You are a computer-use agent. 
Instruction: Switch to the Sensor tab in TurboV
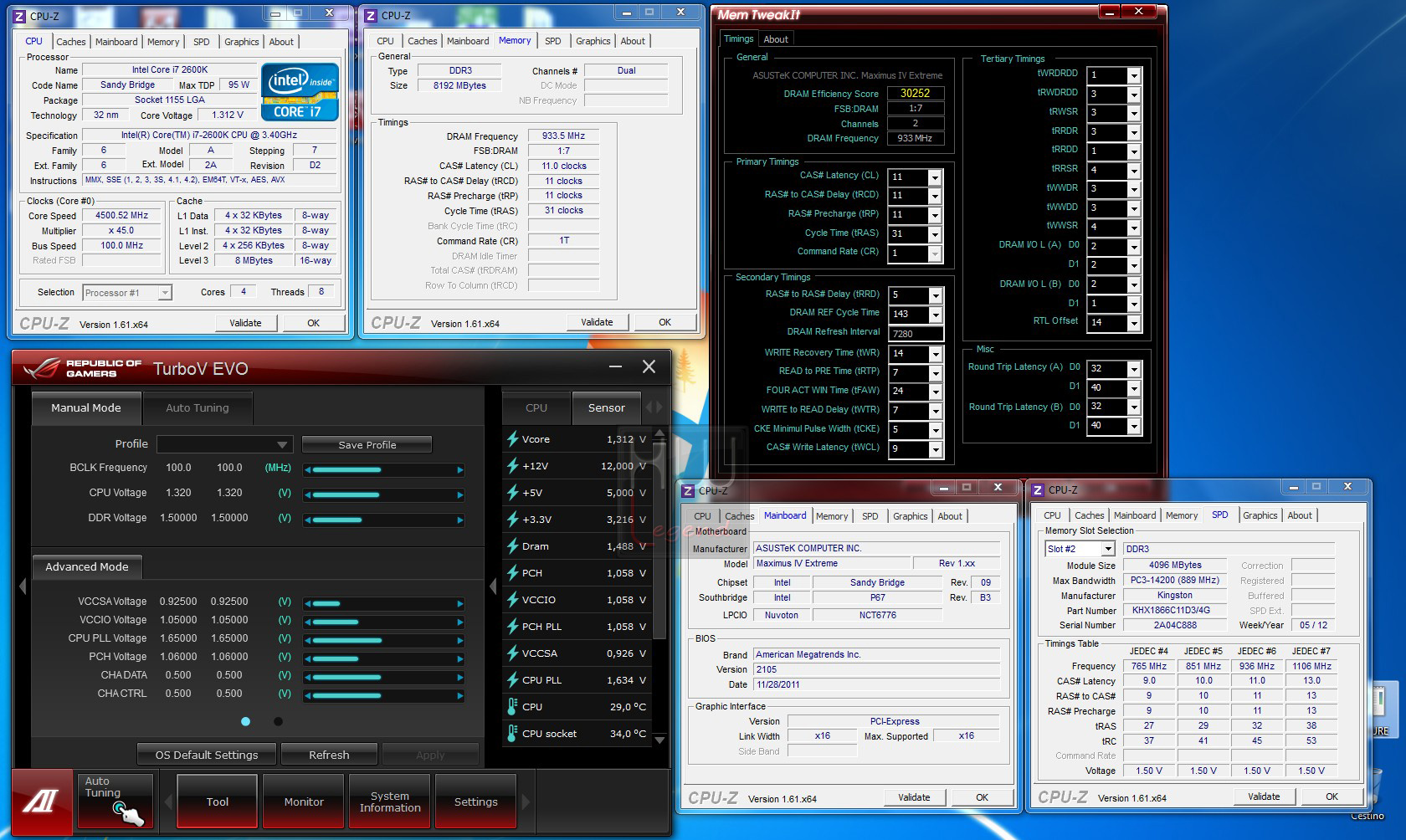[x=607, y=407]
